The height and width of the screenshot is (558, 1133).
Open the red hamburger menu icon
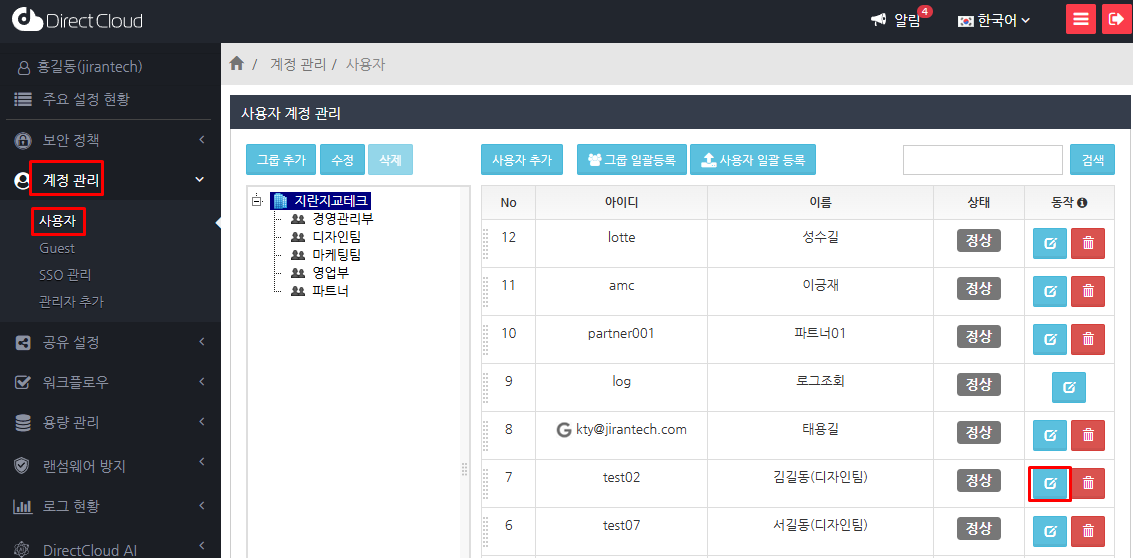(x=1081, y=20)
